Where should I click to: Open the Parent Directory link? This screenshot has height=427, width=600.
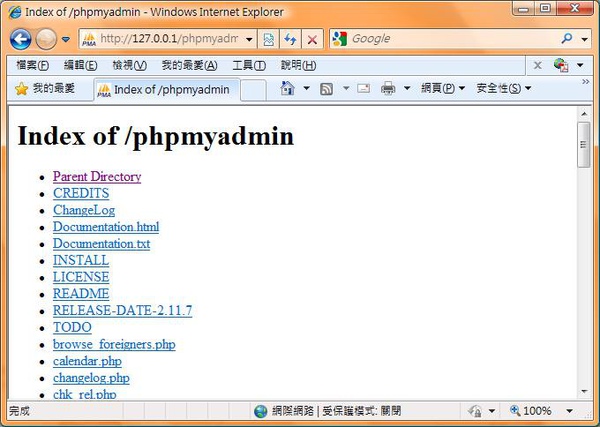click(x=97, y=177)
